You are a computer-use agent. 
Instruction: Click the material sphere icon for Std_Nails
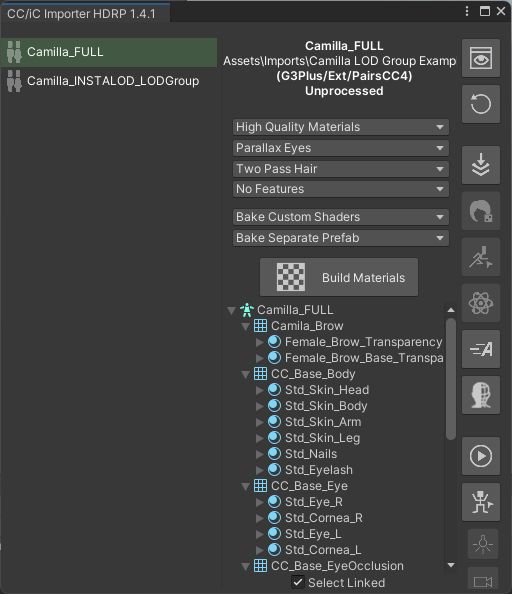(274, 453)
